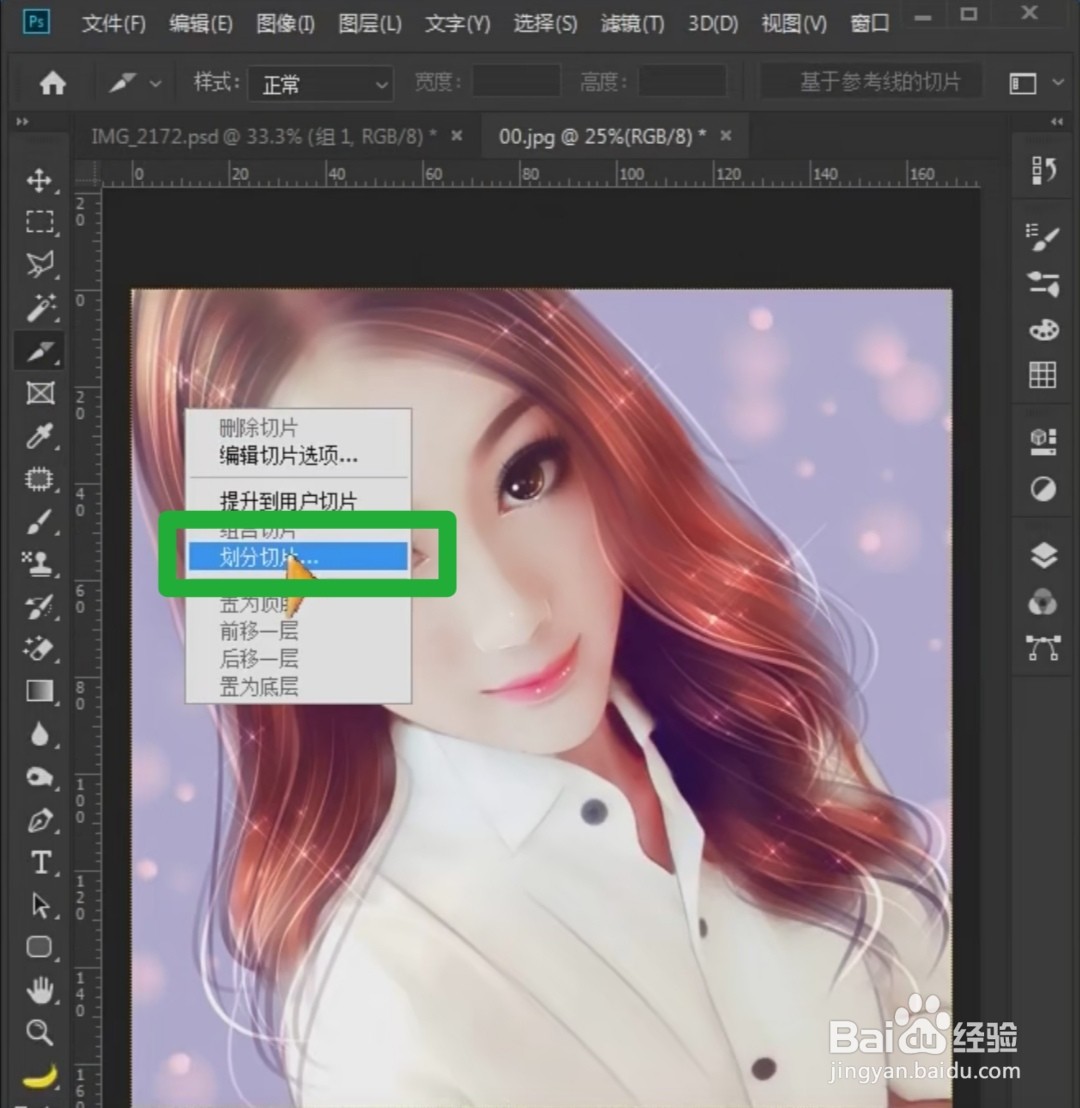Open the 3D(D) menu

pos(713,24)
